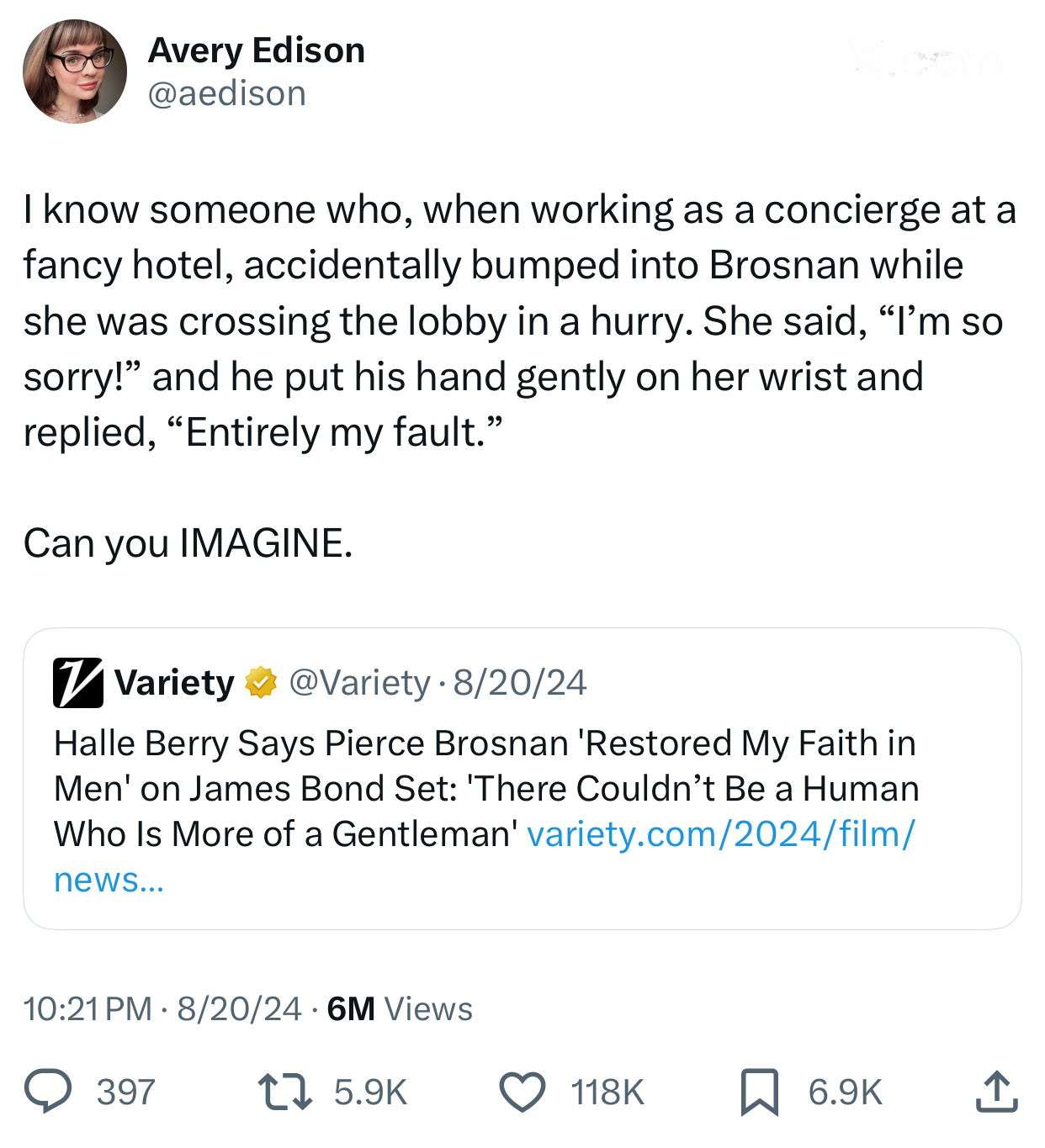The image size is (1045, 1148).
Task: Open the @aedison handle
Action: click(227, 93)
